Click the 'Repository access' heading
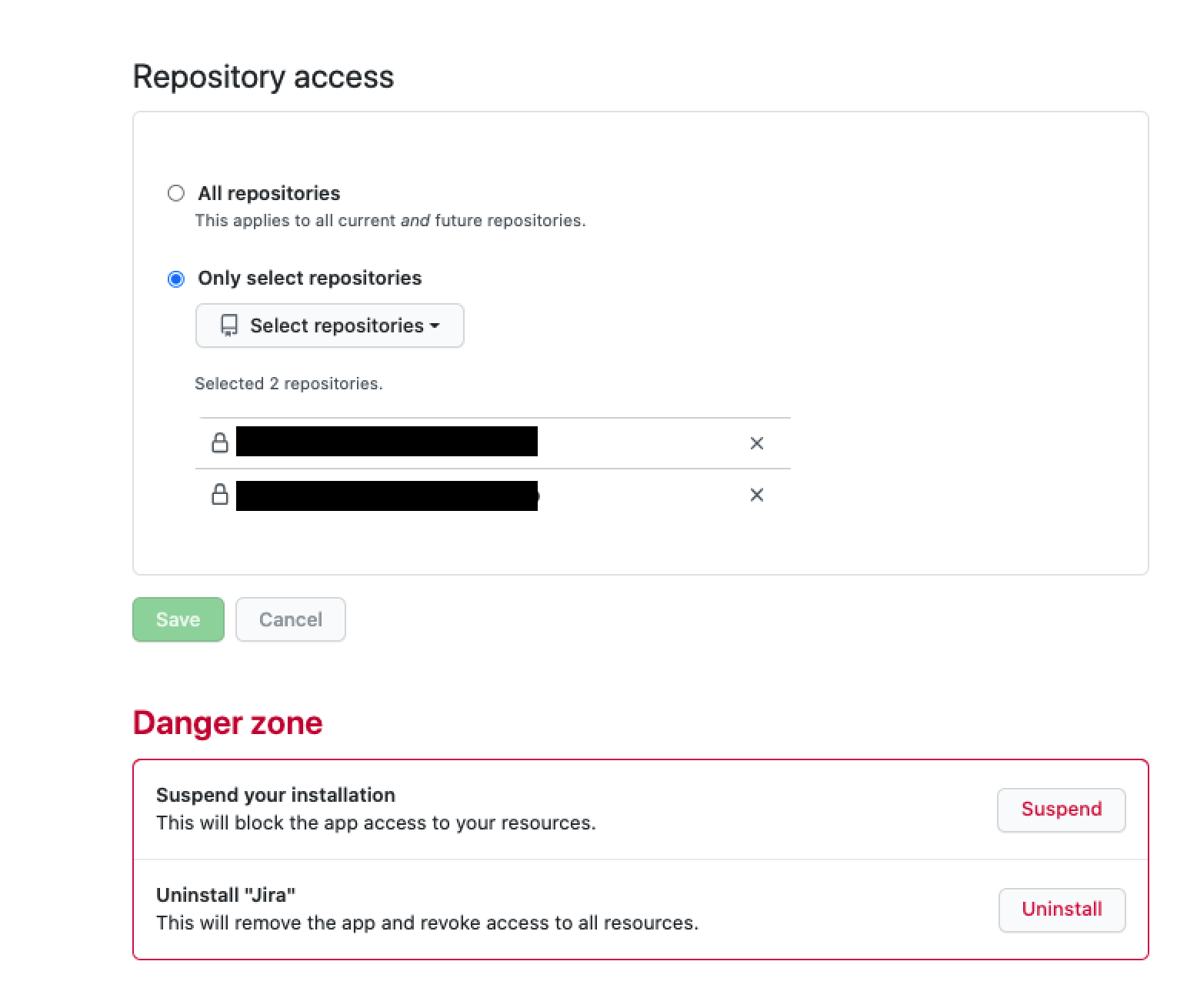Screen dimensions: 1197x1008 click(263, 77)
